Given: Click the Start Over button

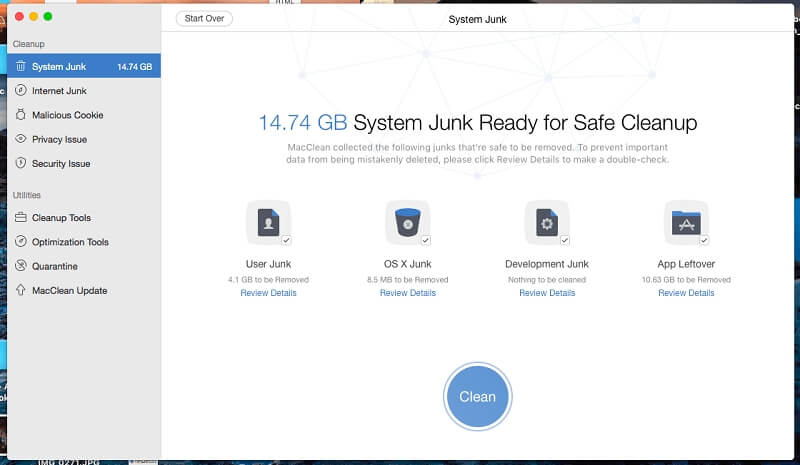Looking at the screenshot, I should coord(204,18).
